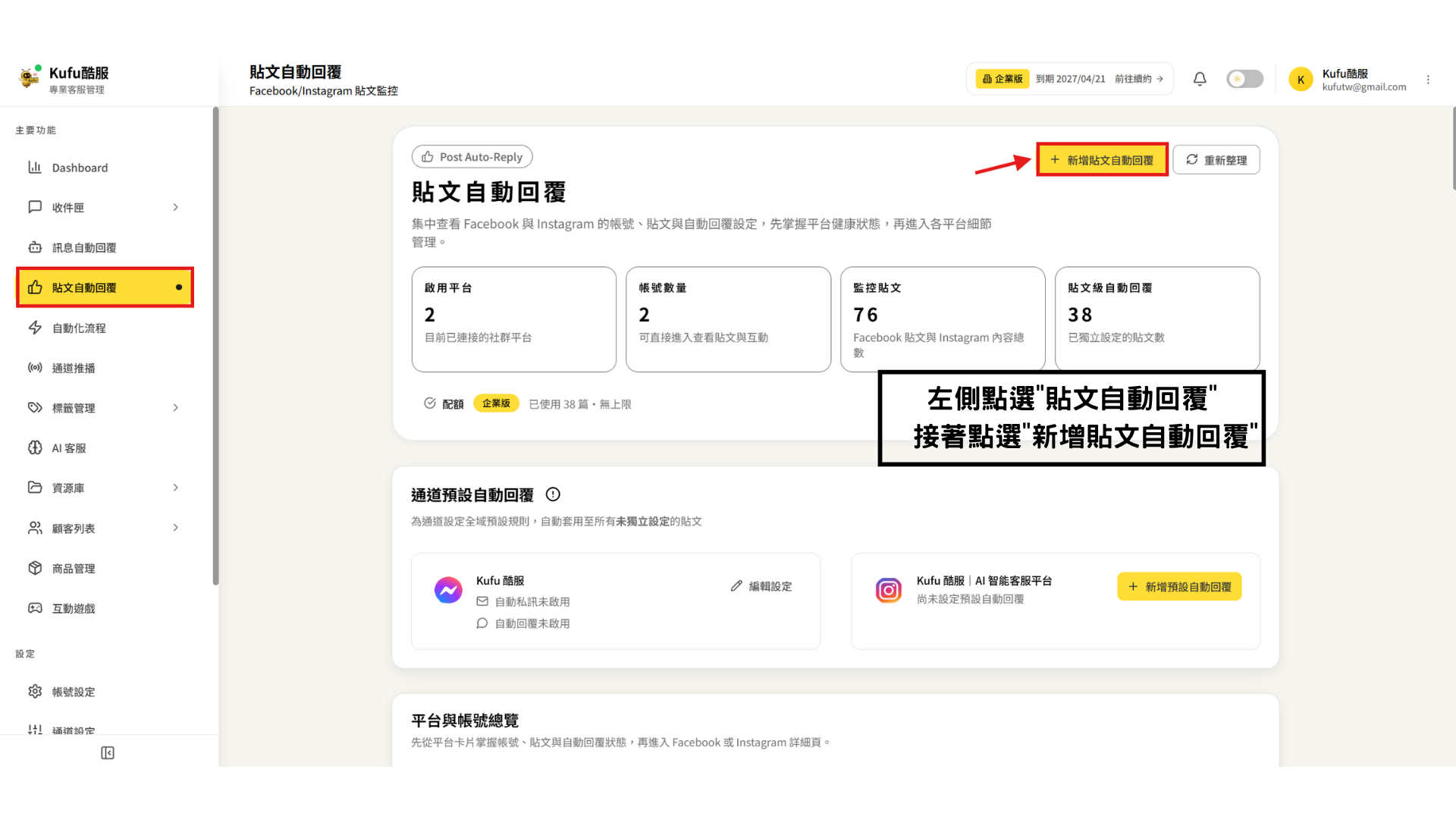Click the 企業版 quota badge
Viewport: 1456px width, 819px height.
point(496,403)
